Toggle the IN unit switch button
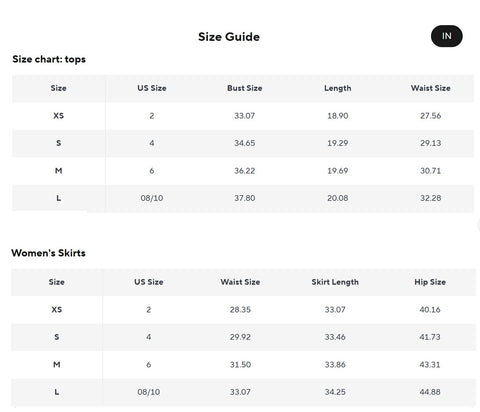 click(x=446, y=36)
